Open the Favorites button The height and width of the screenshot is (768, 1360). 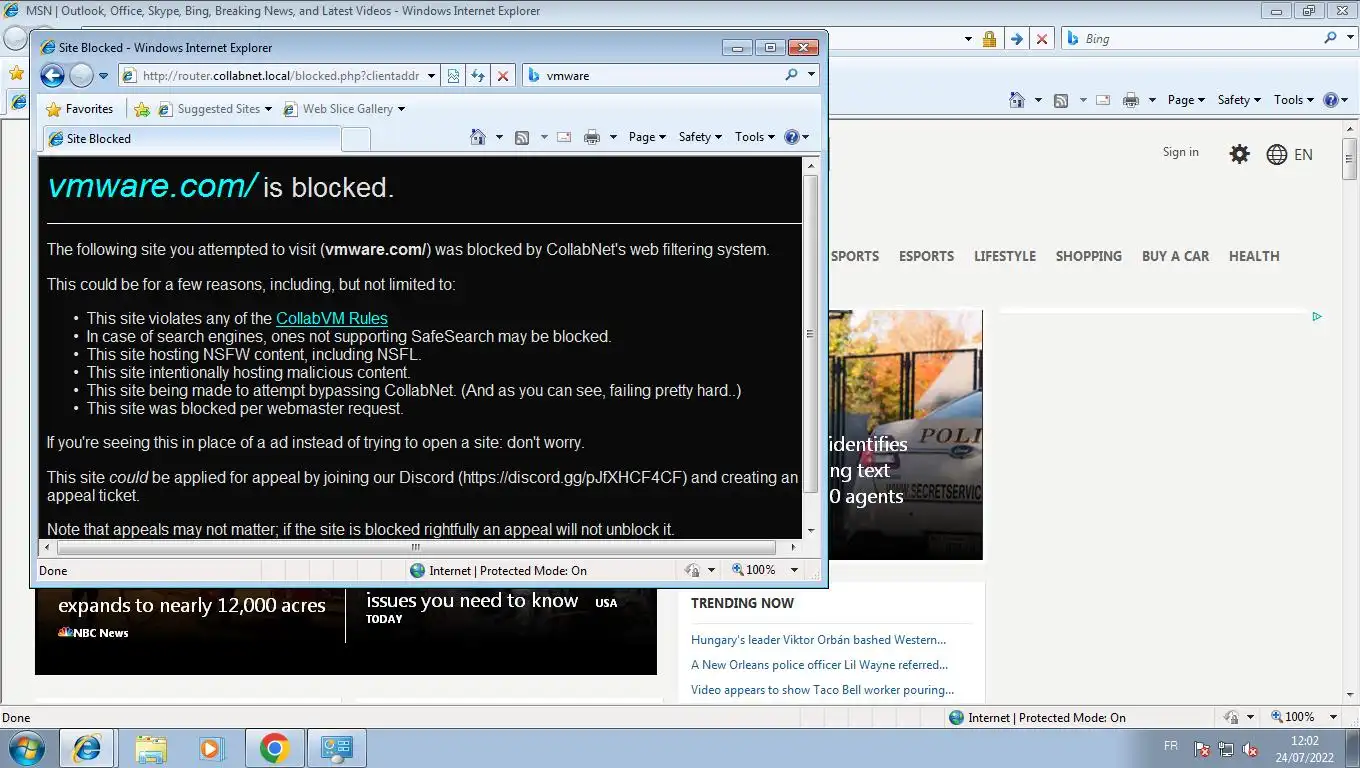point(79,109)
